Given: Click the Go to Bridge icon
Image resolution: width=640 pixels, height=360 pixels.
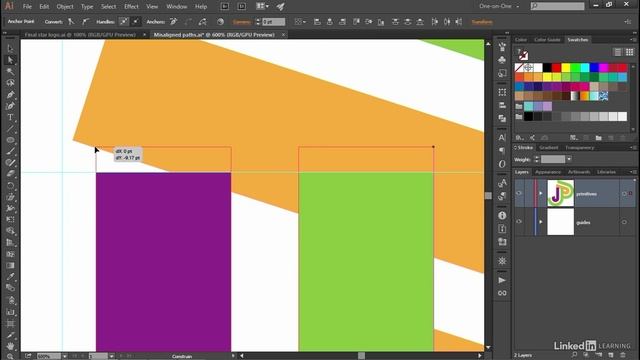Looking at the screenshot, I should 224,6.
